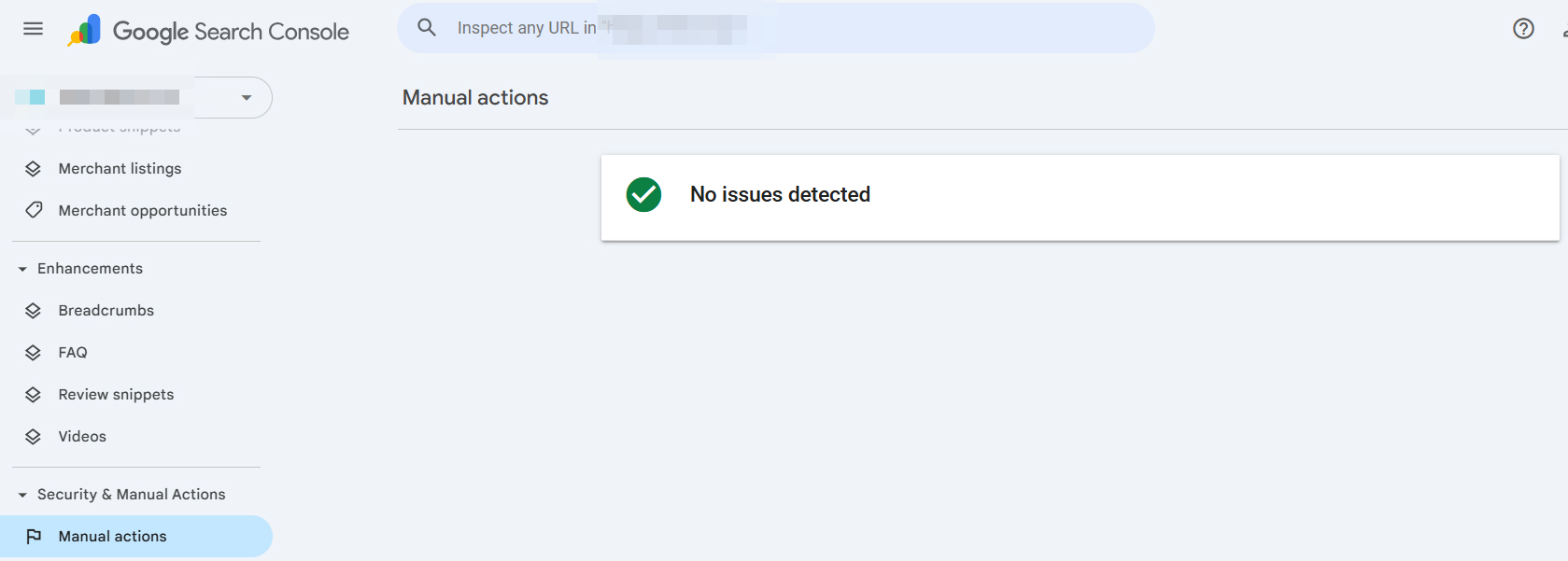Click the Breadcrumbs layers icon

(34, 311)
